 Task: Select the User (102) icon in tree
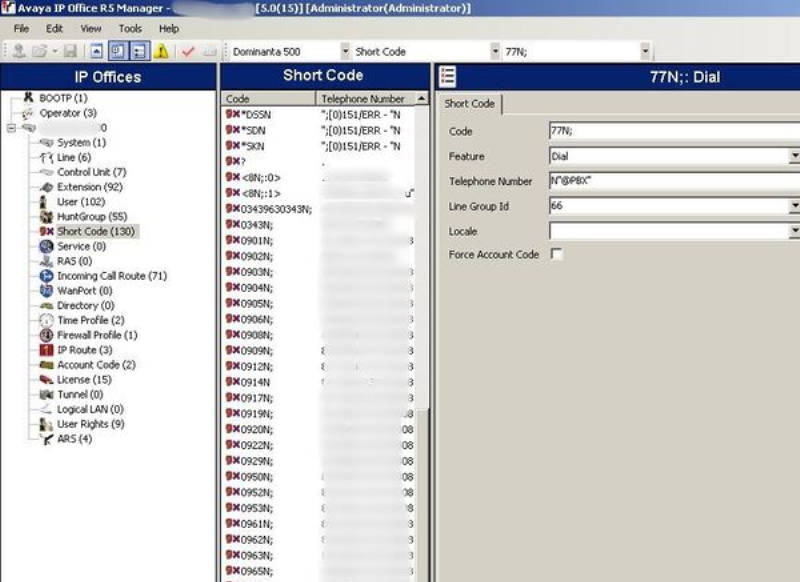click(45, 201)
